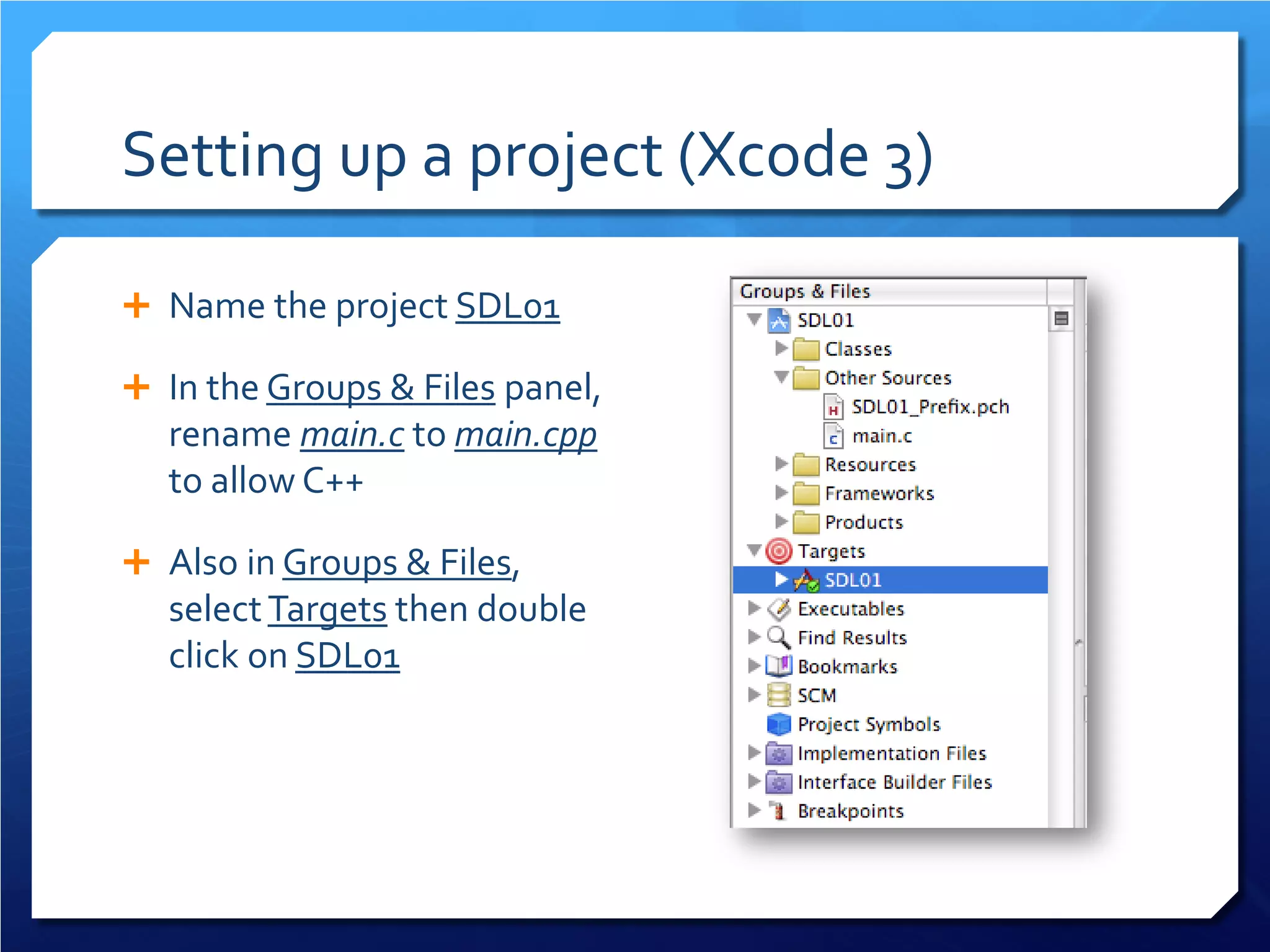Screen dimensions: 1270x952
Task: Click the SCM database cylinder icon
Action: [x=779, y=695]
